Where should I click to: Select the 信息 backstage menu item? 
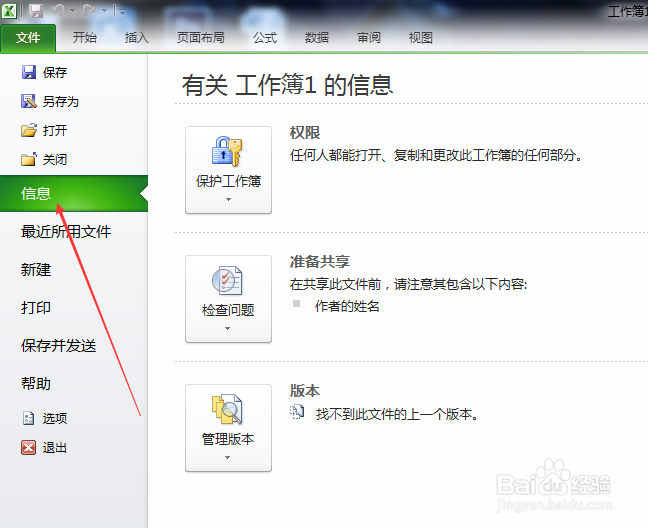(x=74, y=193)
